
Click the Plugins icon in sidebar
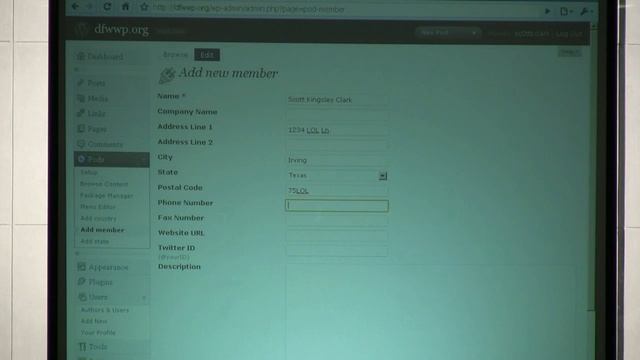pos(82,282)
